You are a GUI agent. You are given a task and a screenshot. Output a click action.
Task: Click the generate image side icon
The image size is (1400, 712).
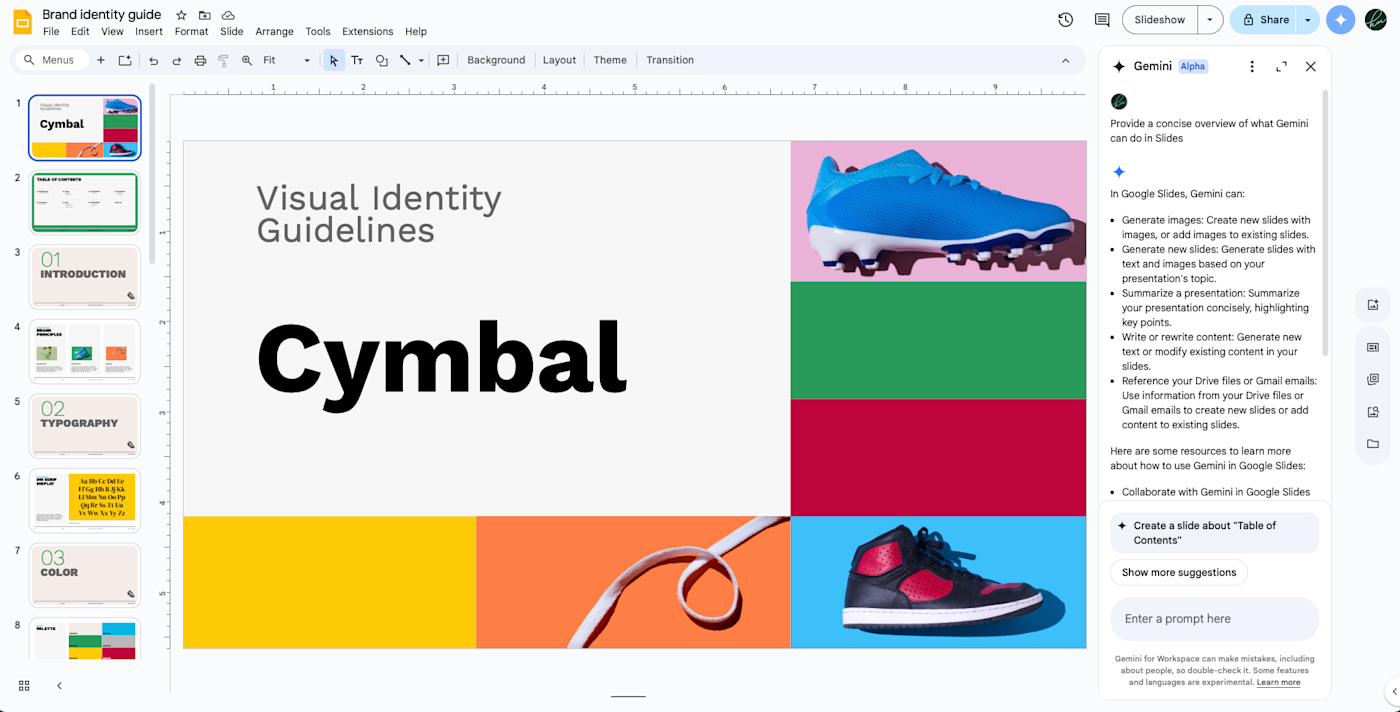pos(1373,305)
